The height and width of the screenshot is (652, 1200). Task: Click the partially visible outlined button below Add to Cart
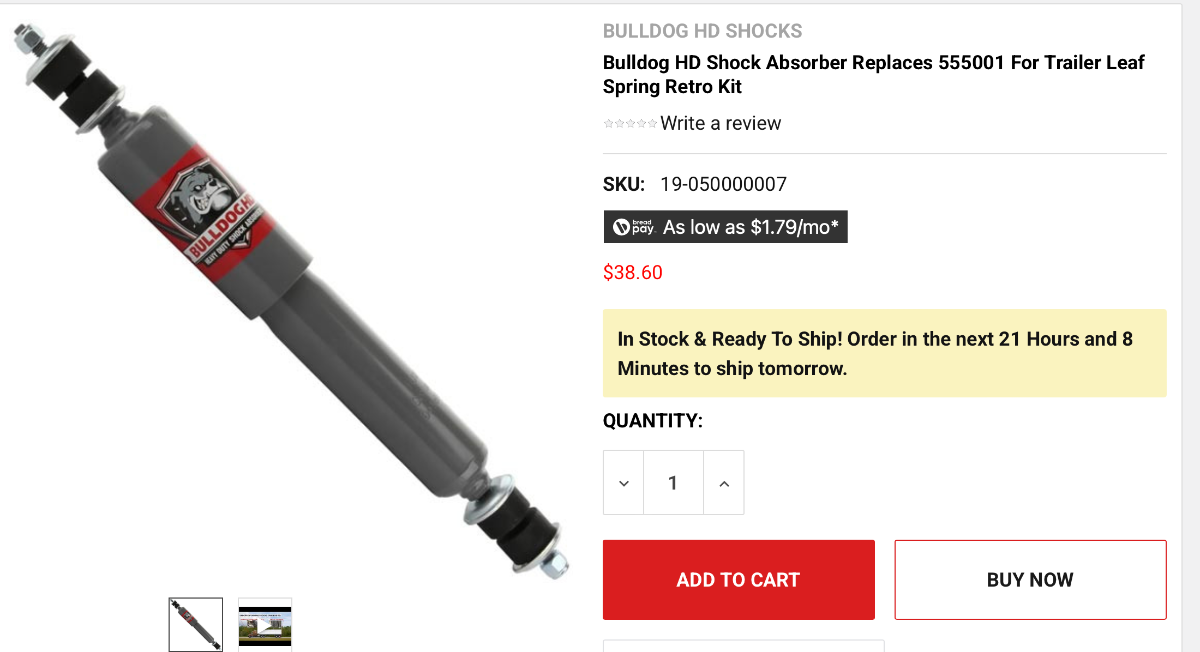pyautogui.click(x=744, y=646)
